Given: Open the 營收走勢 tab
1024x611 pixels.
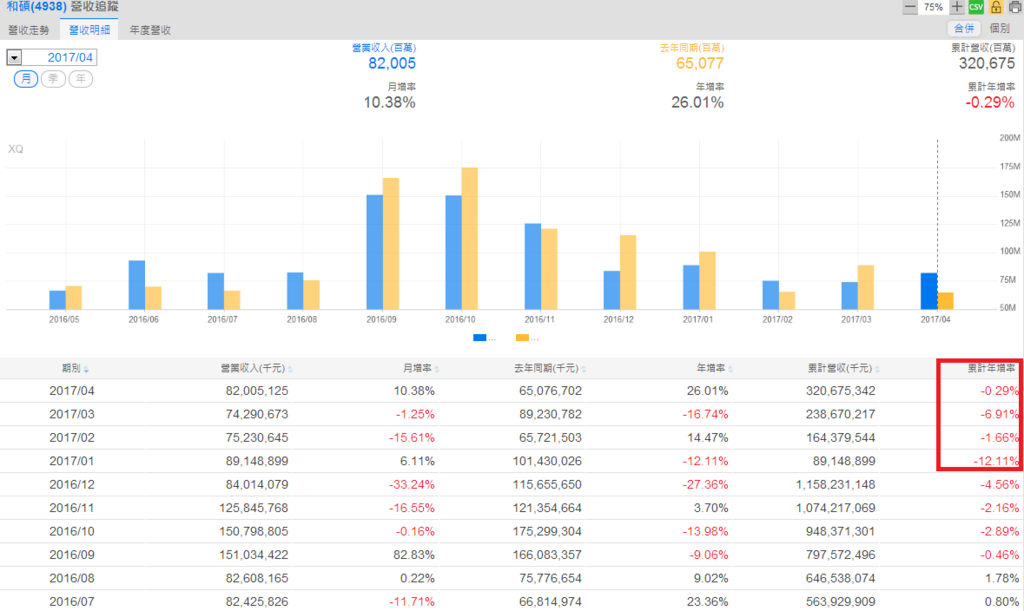Looking at the screenshot, I should coord(29,30).
